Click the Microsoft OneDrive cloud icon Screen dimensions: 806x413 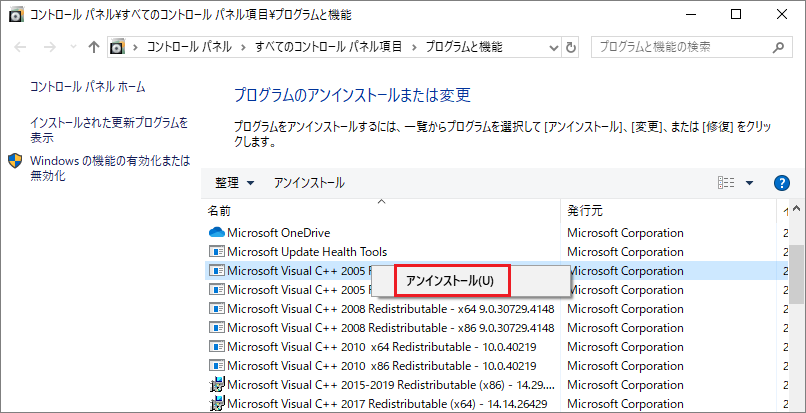217,233
